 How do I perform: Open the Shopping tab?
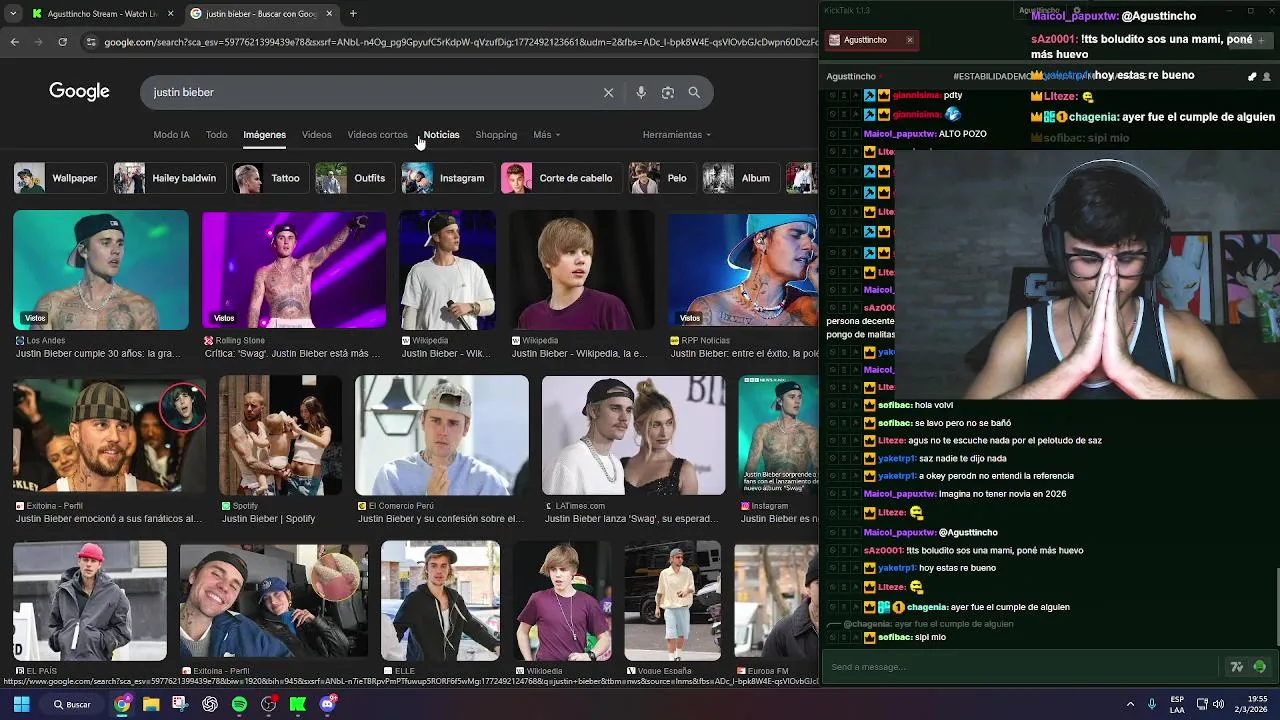[x=496, y=134]
